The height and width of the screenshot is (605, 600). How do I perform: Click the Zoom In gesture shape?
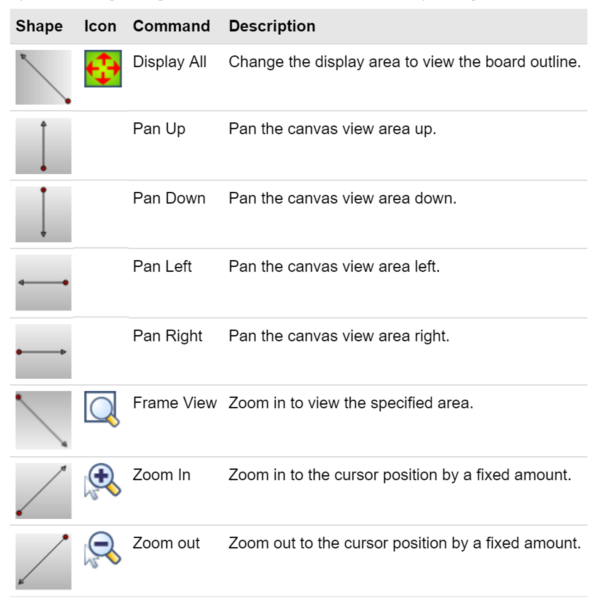43,491
